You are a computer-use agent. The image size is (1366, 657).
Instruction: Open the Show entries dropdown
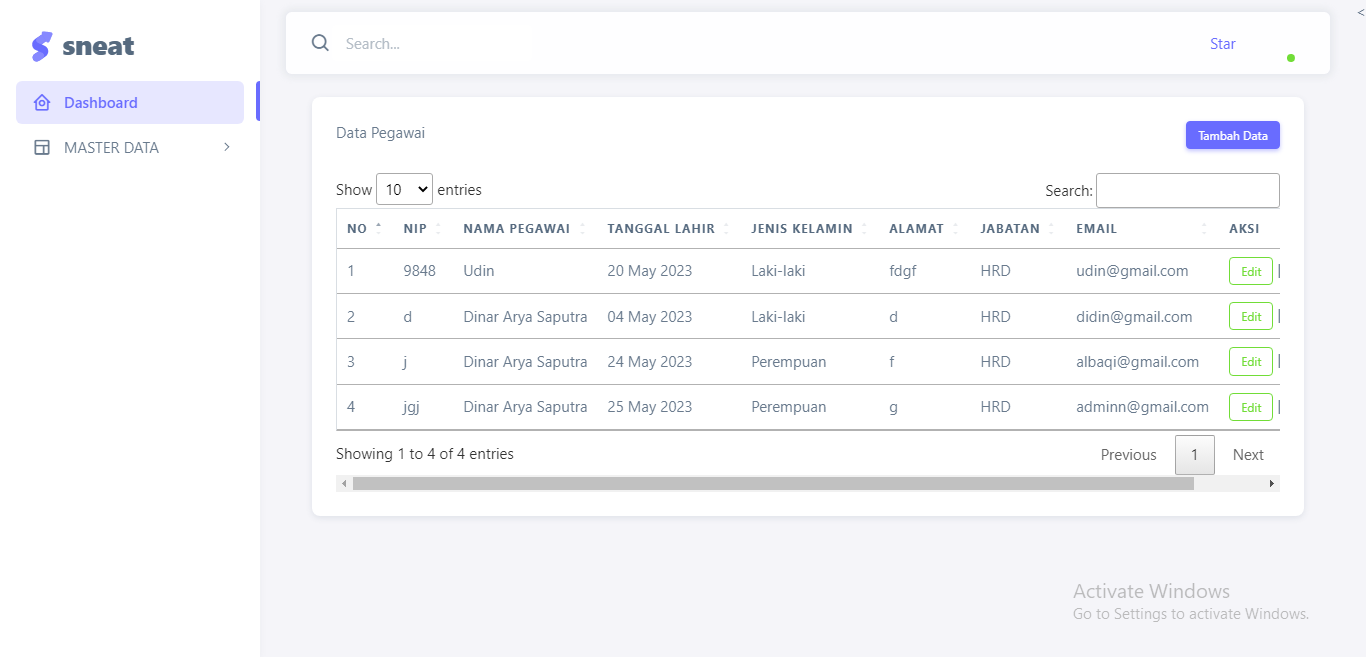[404, 189]
